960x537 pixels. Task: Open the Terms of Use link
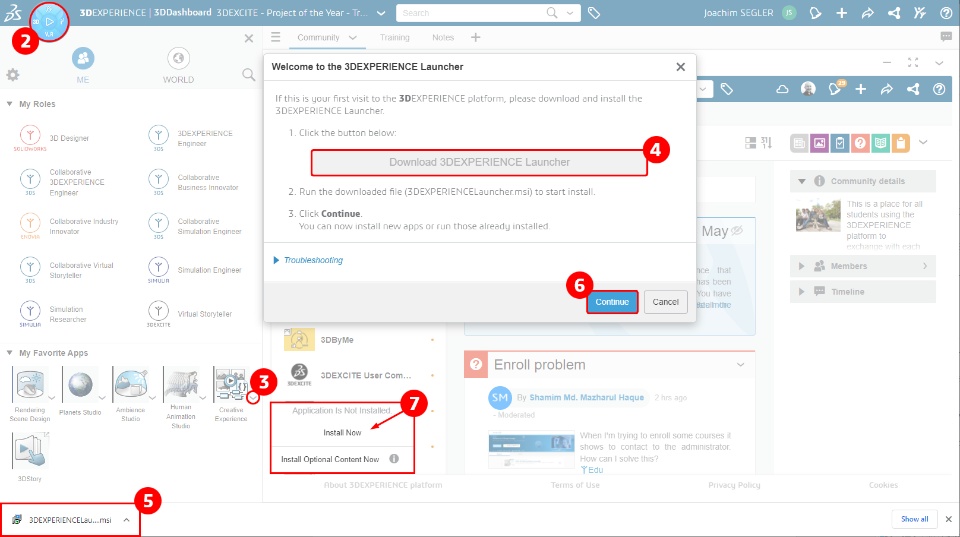pyautogui.click(x=575, y=485)
